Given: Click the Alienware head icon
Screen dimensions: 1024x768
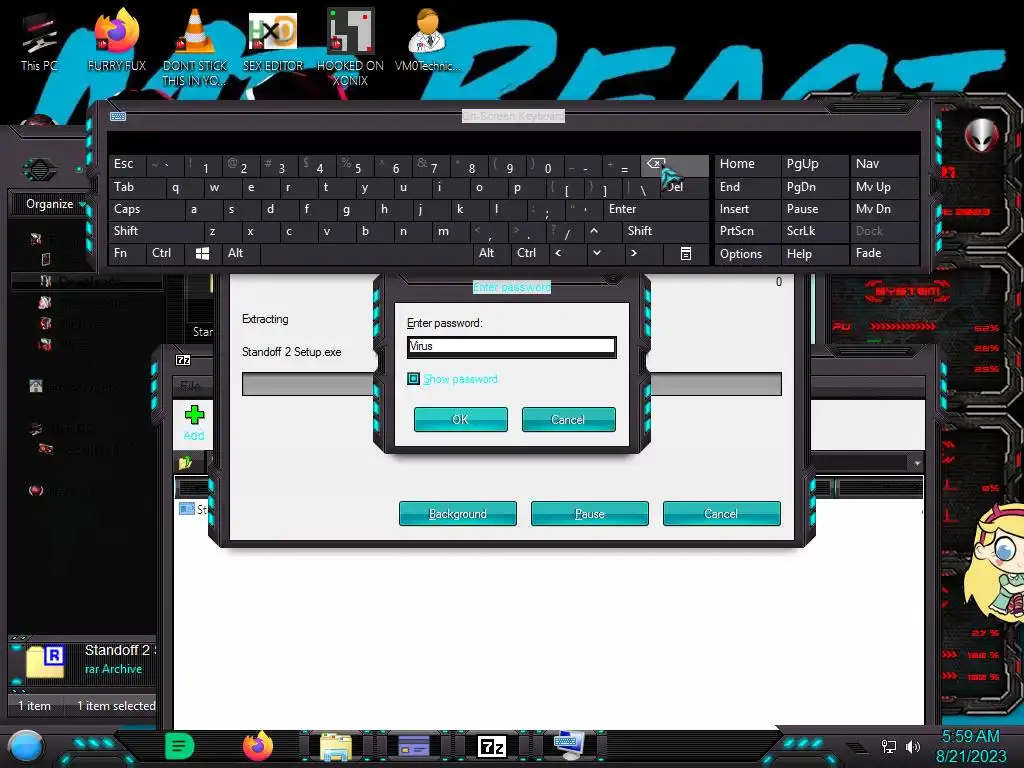Looking at the screenshot, I should (982, 135).
